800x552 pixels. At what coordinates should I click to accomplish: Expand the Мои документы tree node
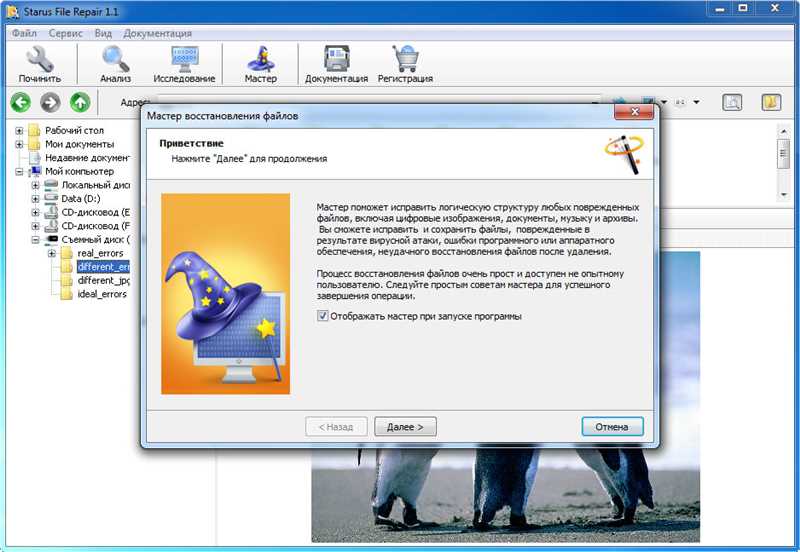[x=19, y=144]
